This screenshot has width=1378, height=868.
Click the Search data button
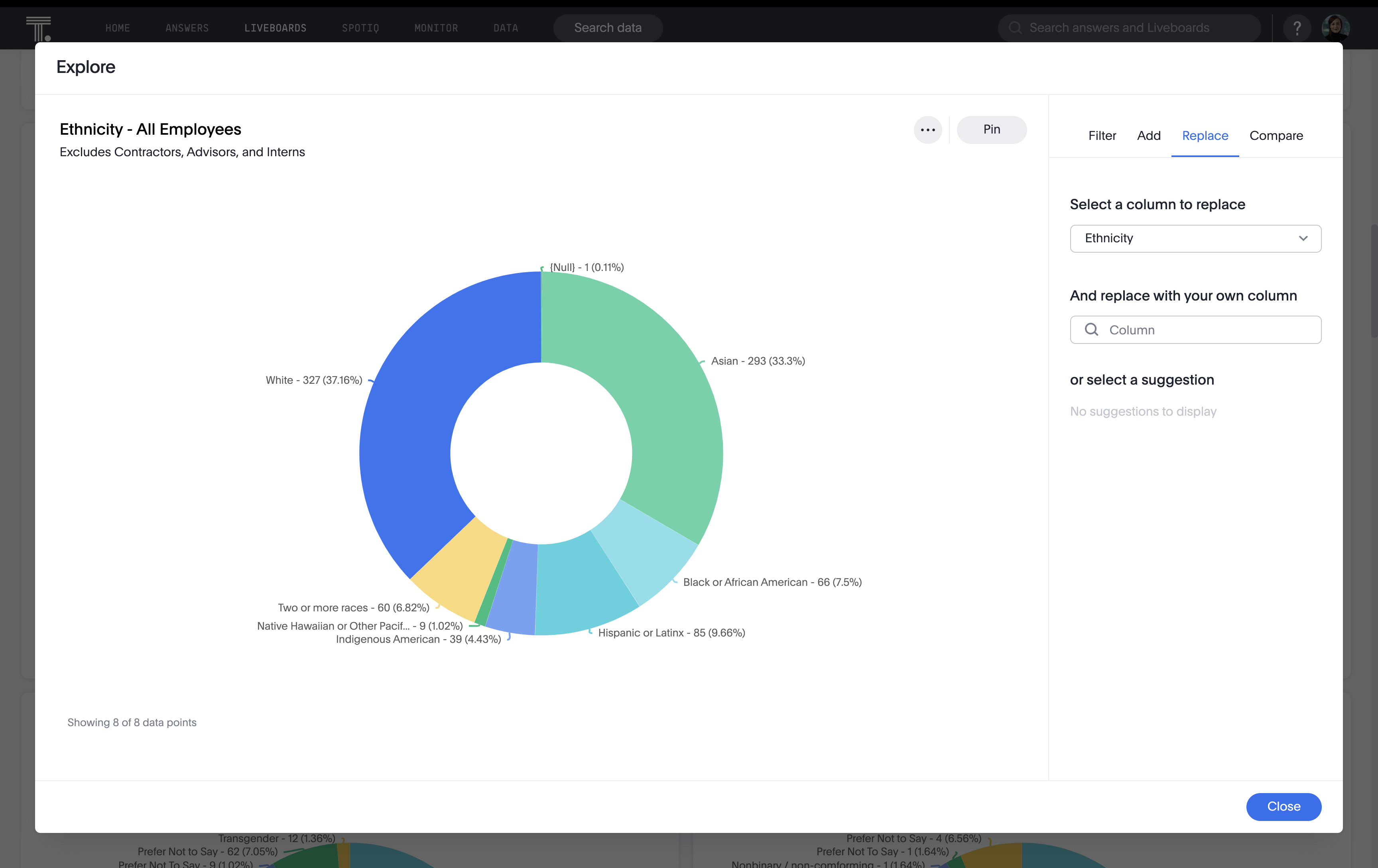pos(607,28)
